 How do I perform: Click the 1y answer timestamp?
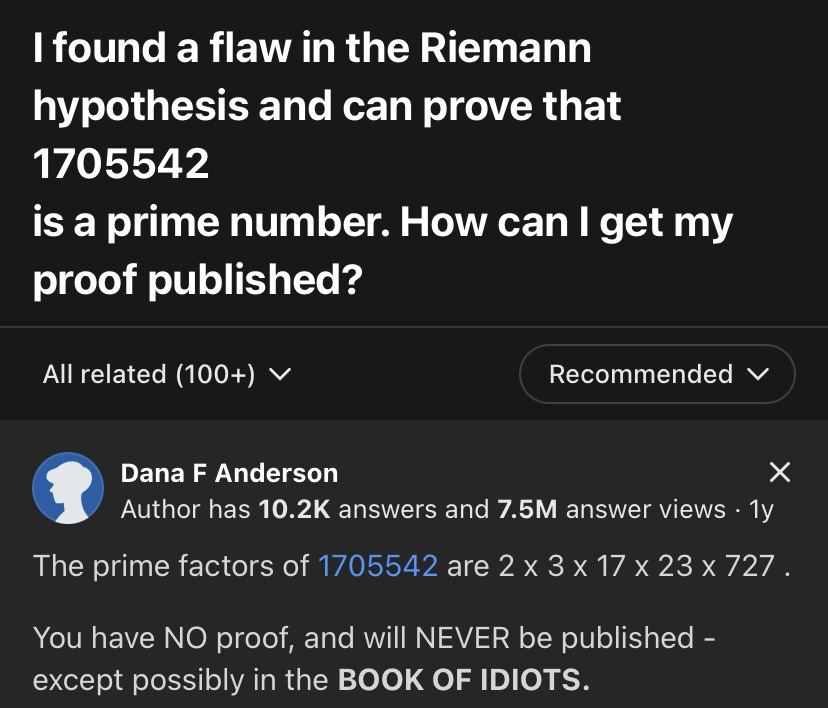point(761,510)
